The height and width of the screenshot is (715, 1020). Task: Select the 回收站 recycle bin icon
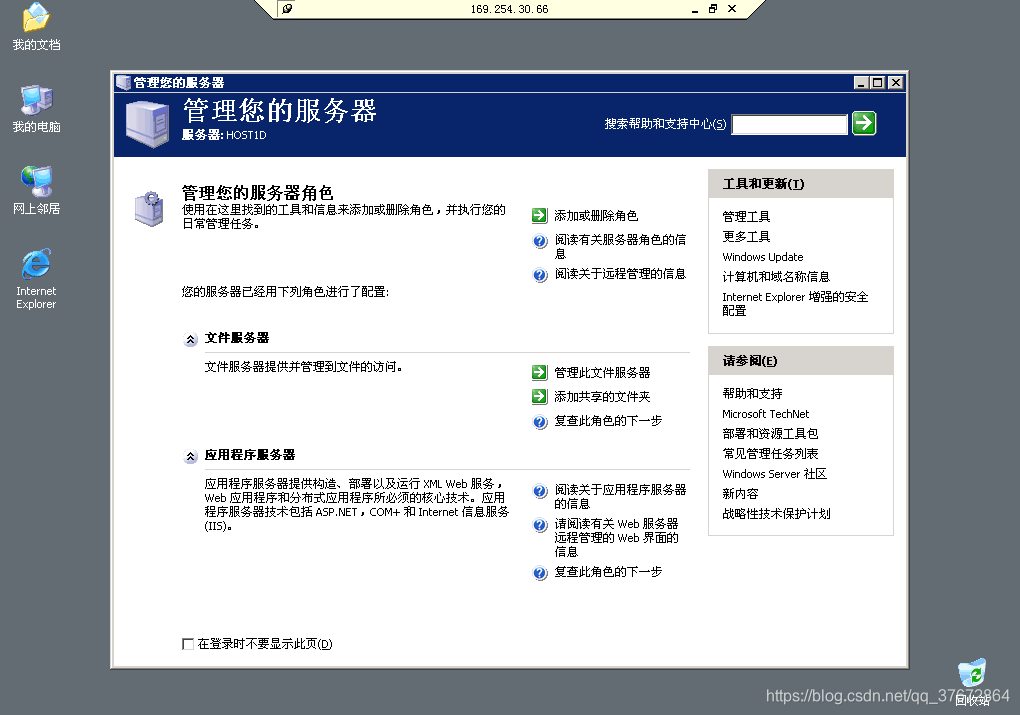973,682
